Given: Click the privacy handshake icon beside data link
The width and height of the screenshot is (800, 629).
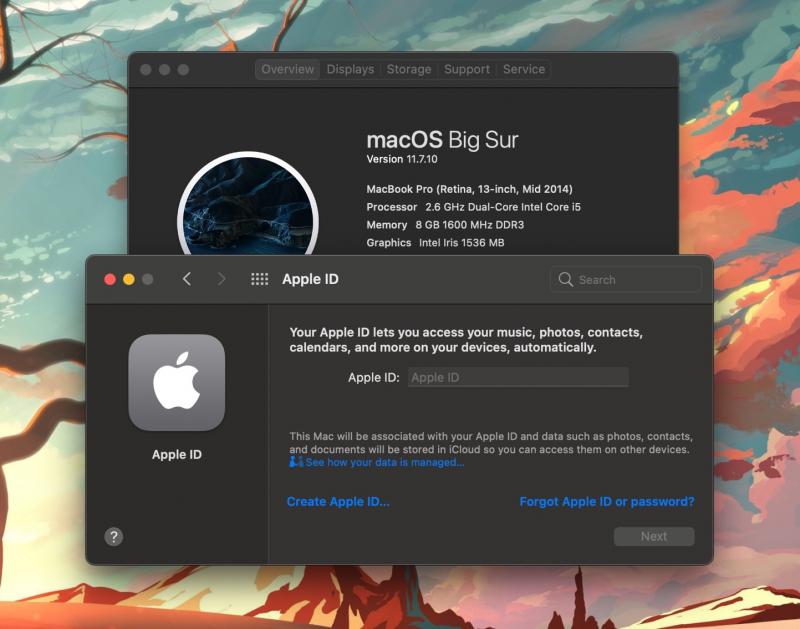Looking at the screenshot, I should click(296, 462).
